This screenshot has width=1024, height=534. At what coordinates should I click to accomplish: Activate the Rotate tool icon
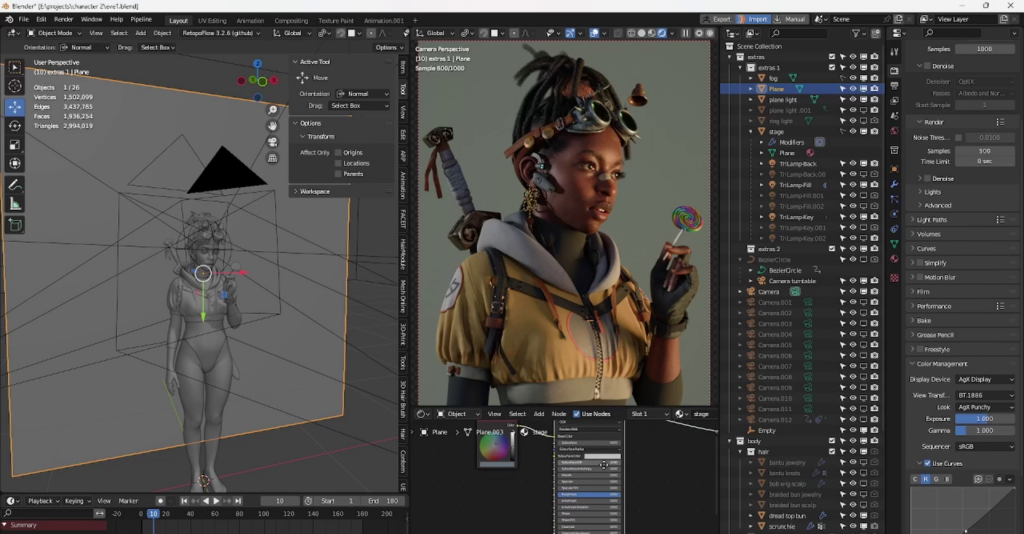(14, 125)
